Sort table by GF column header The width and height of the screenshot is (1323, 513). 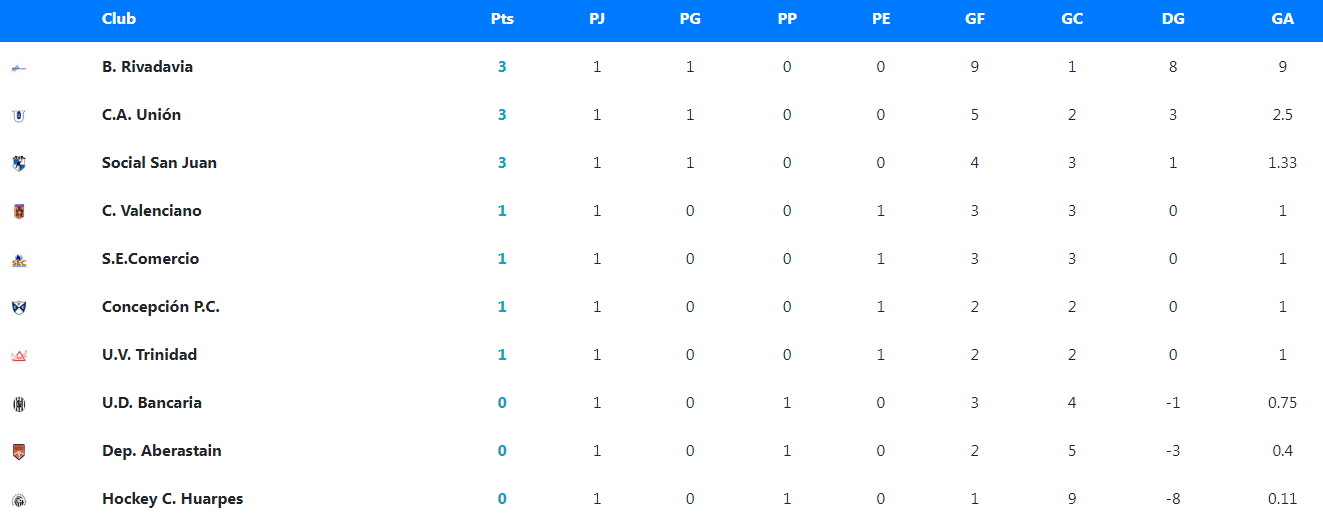coord(975,19)
